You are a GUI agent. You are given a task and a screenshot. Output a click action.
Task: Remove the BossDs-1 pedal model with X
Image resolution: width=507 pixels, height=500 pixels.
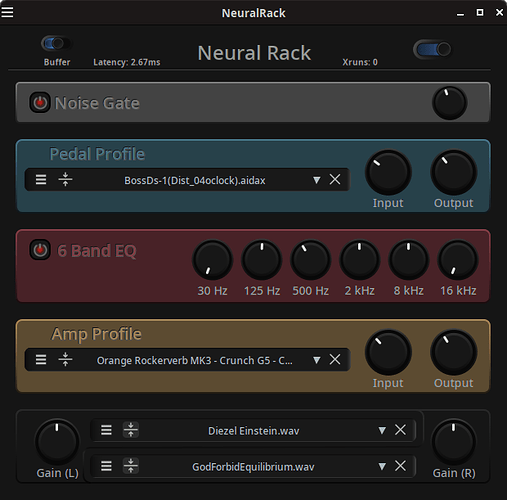click(x=335, y=179)
